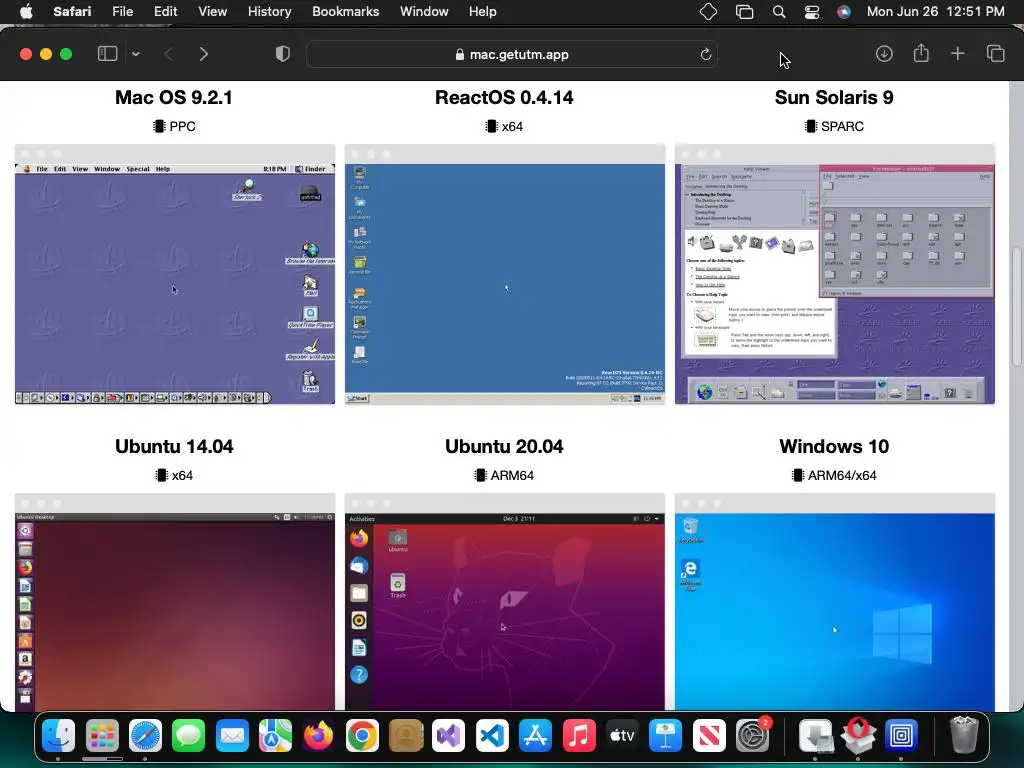Open the Apple menu

(25, 11)
